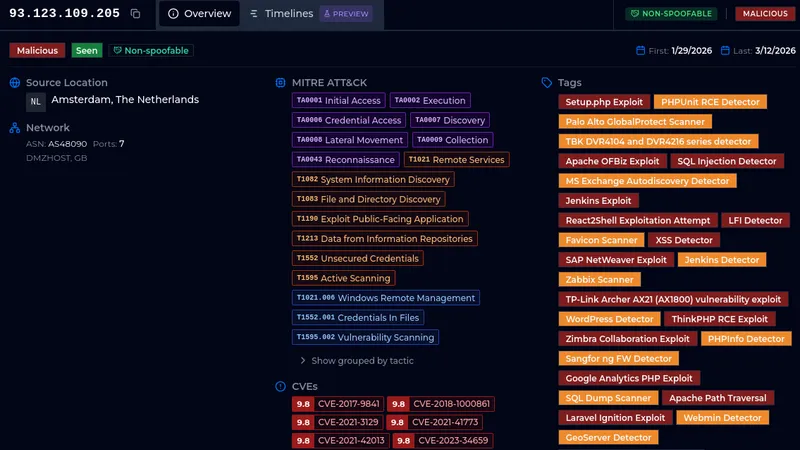Click the Apache OFBiz Exploit tag
This screenshot has height=450, width=800.
pyautogui.click(x=612, y=161)
